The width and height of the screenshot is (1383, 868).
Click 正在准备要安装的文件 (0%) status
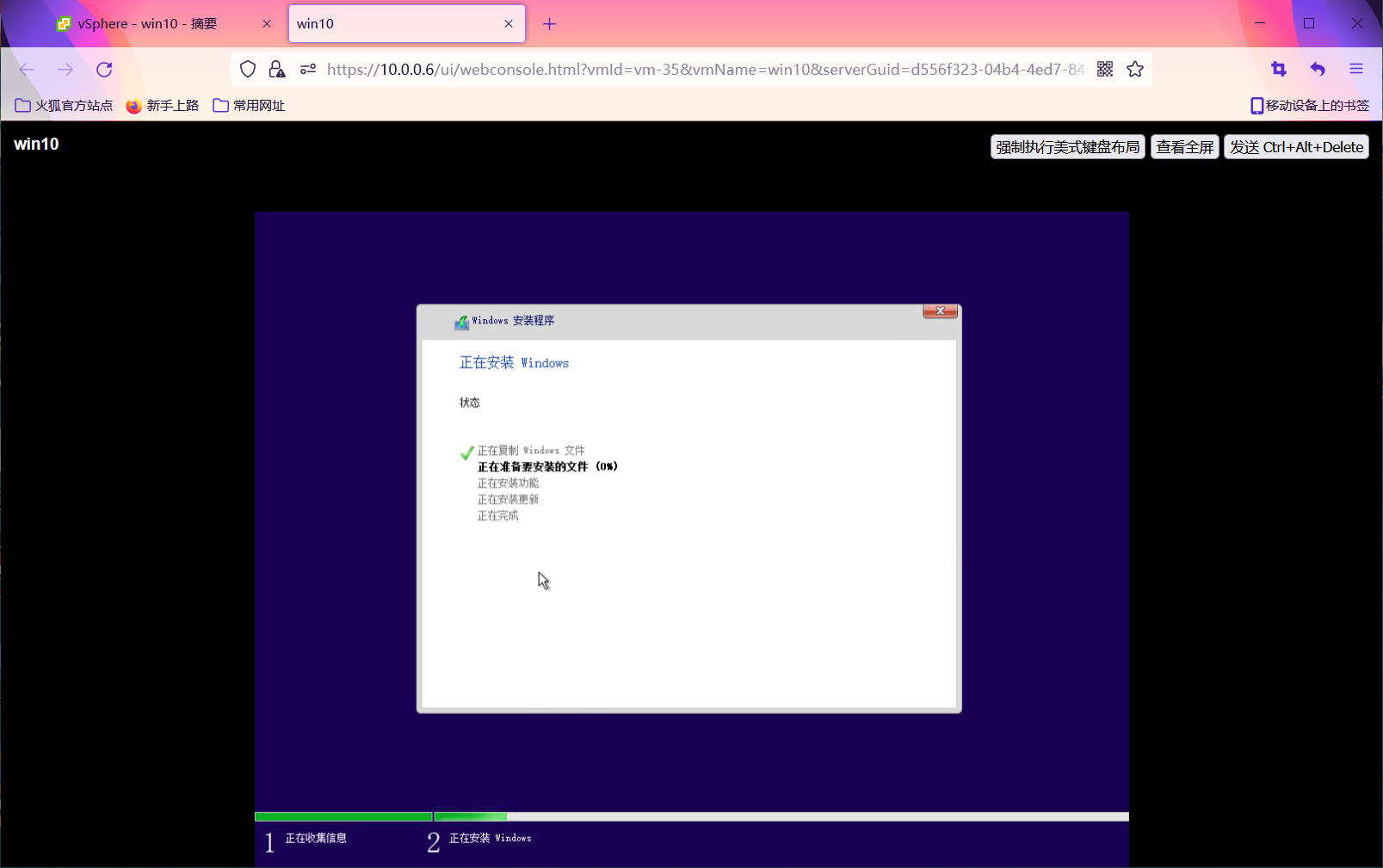(547, 467)
